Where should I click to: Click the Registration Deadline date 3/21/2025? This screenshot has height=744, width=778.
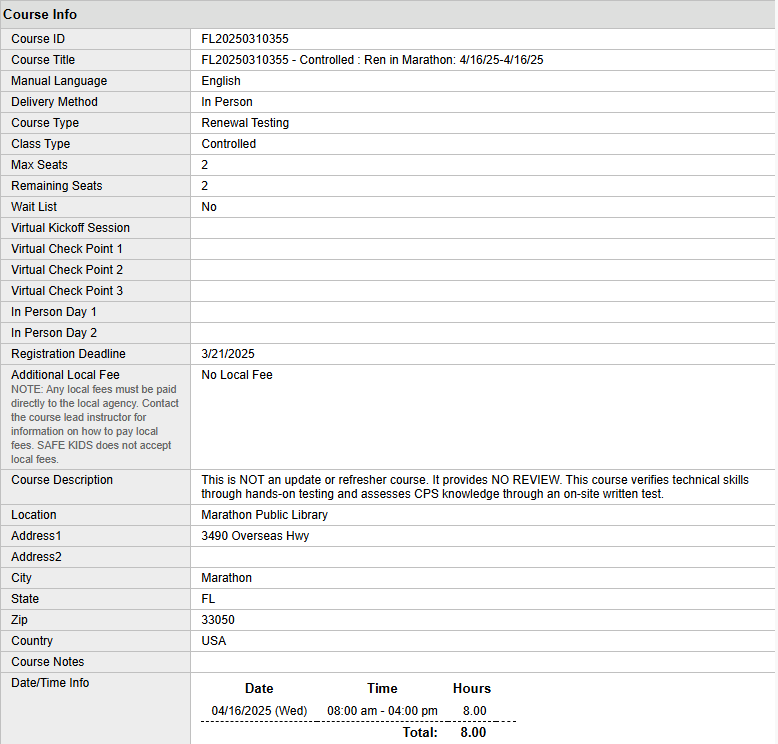point(228,354)
